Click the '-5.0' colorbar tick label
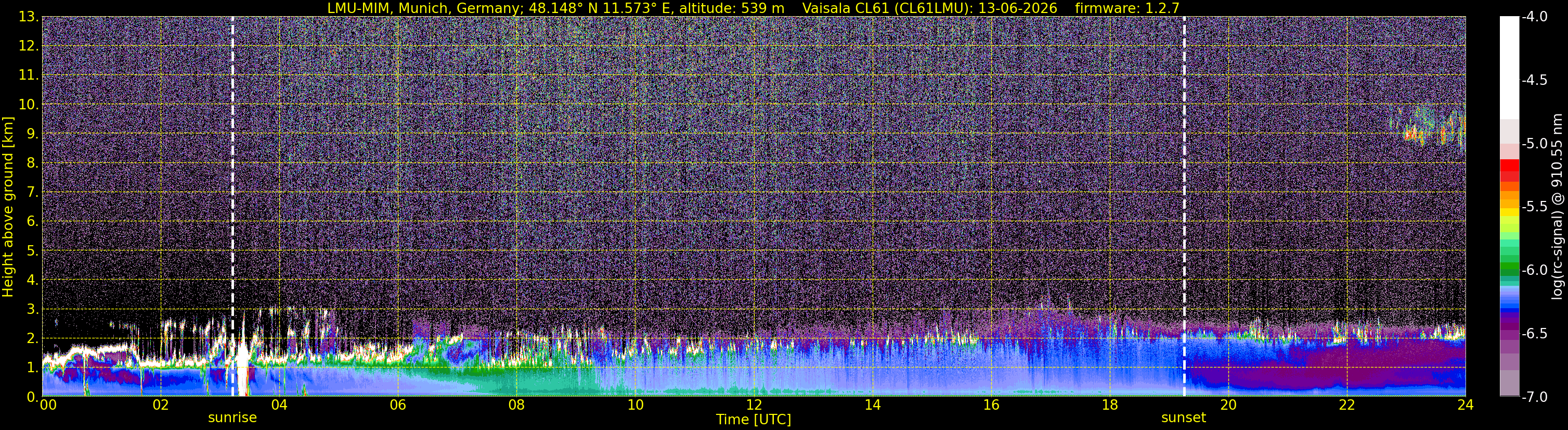The width and height of the screenshot is (1568, 430). [x=1534, y=144]
